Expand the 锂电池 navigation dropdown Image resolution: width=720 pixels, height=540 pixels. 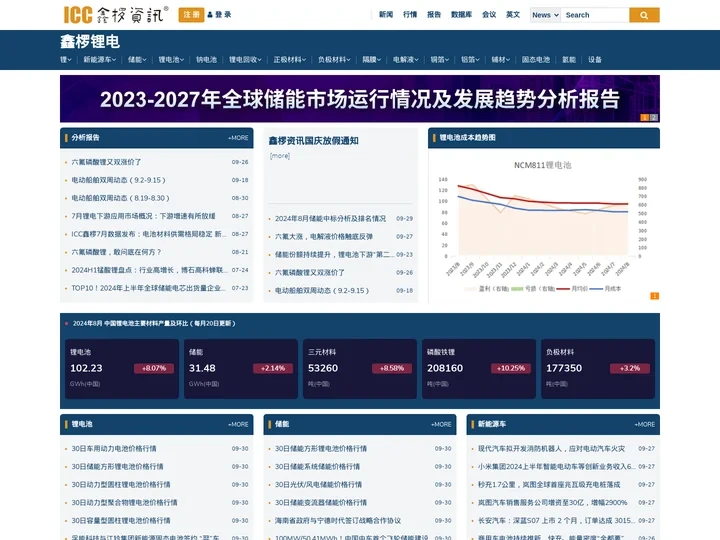click(171, 60)
